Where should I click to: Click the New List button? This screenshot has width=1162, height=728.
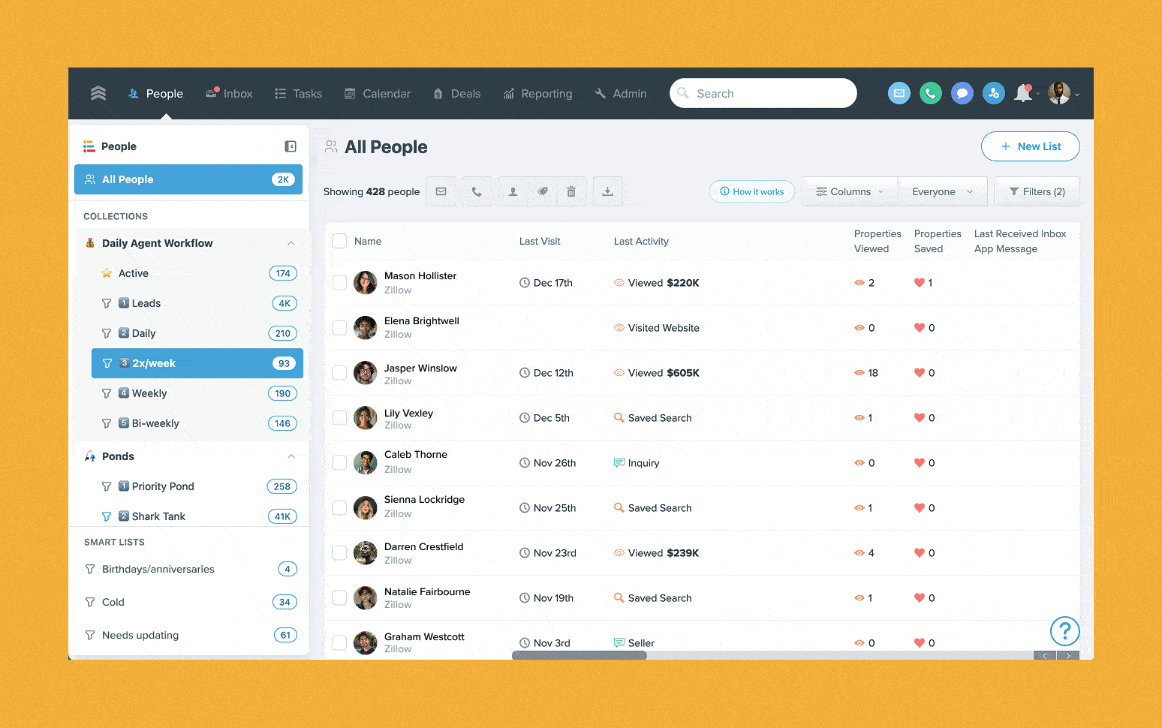(1030, 146)
